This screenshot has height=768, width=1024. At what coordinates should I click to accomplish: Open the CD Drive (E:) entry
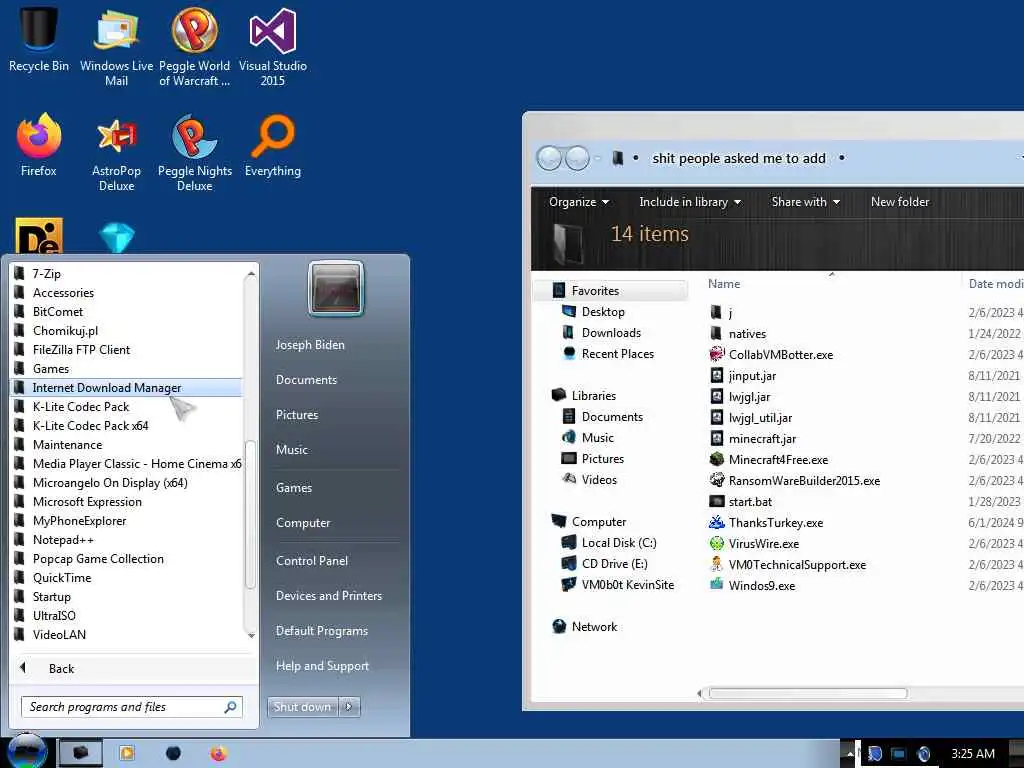[614, 564]
